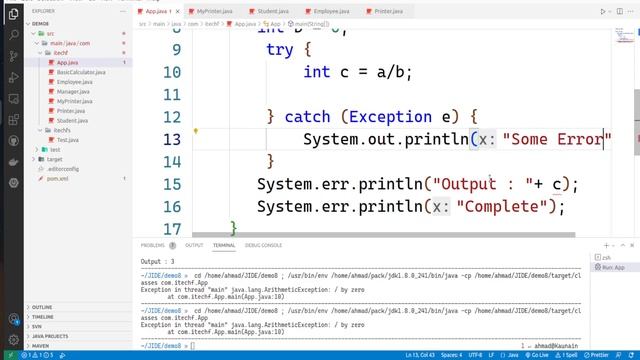Select the Terminal panel tab
This screenshot has height=360, width=640.
coord(224,245)
